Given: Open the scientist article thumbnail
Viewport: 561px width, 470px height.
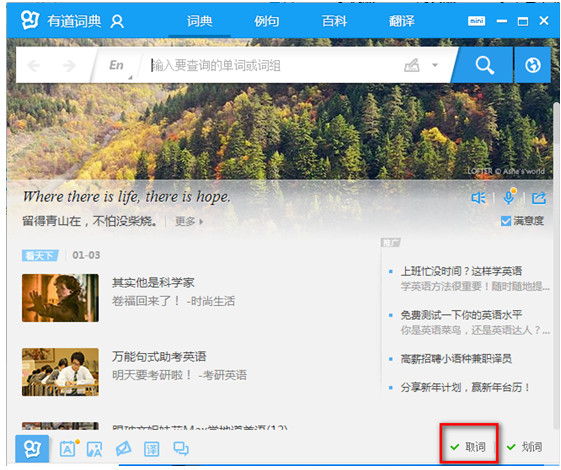Looking at the screenshot, I should 60,298.
